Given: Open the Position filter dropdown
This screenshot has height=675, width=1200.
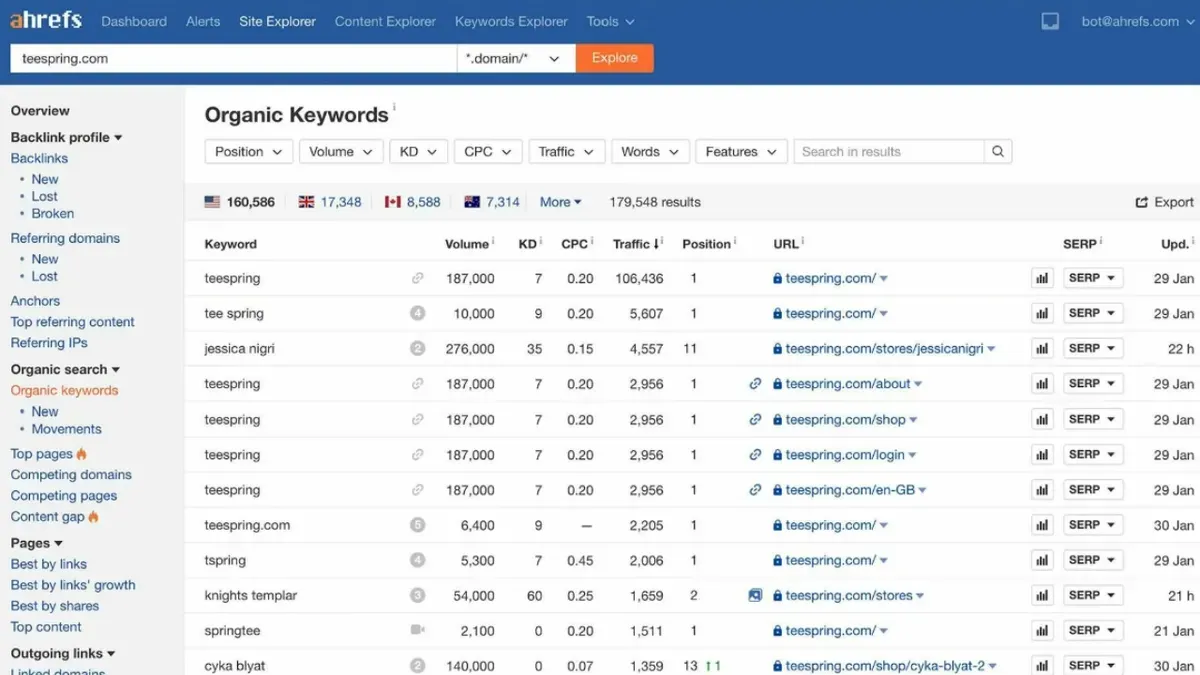Looking at the screenshot, I should pos(249,152).
